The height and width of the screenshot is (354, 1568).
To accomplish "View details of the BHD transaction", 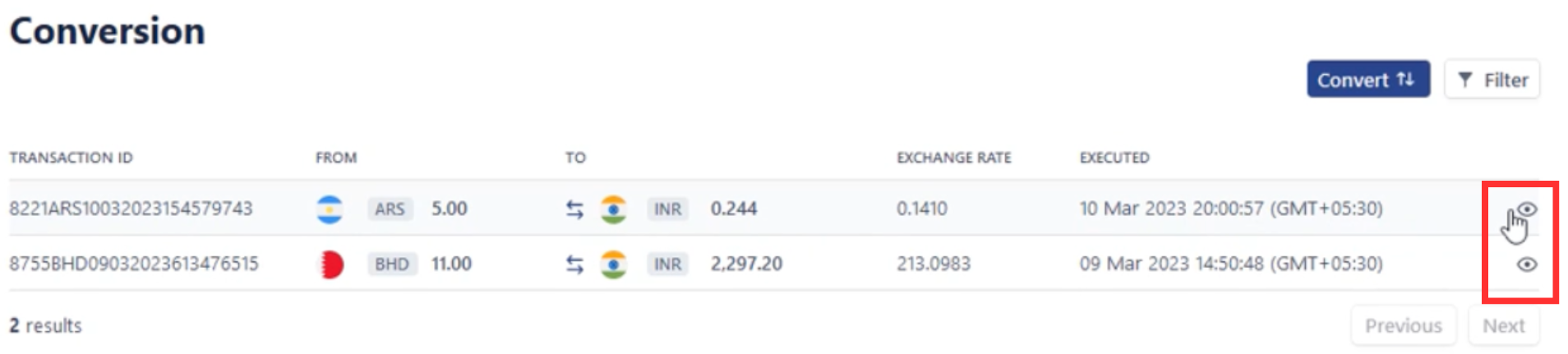I will (1526, 264).
